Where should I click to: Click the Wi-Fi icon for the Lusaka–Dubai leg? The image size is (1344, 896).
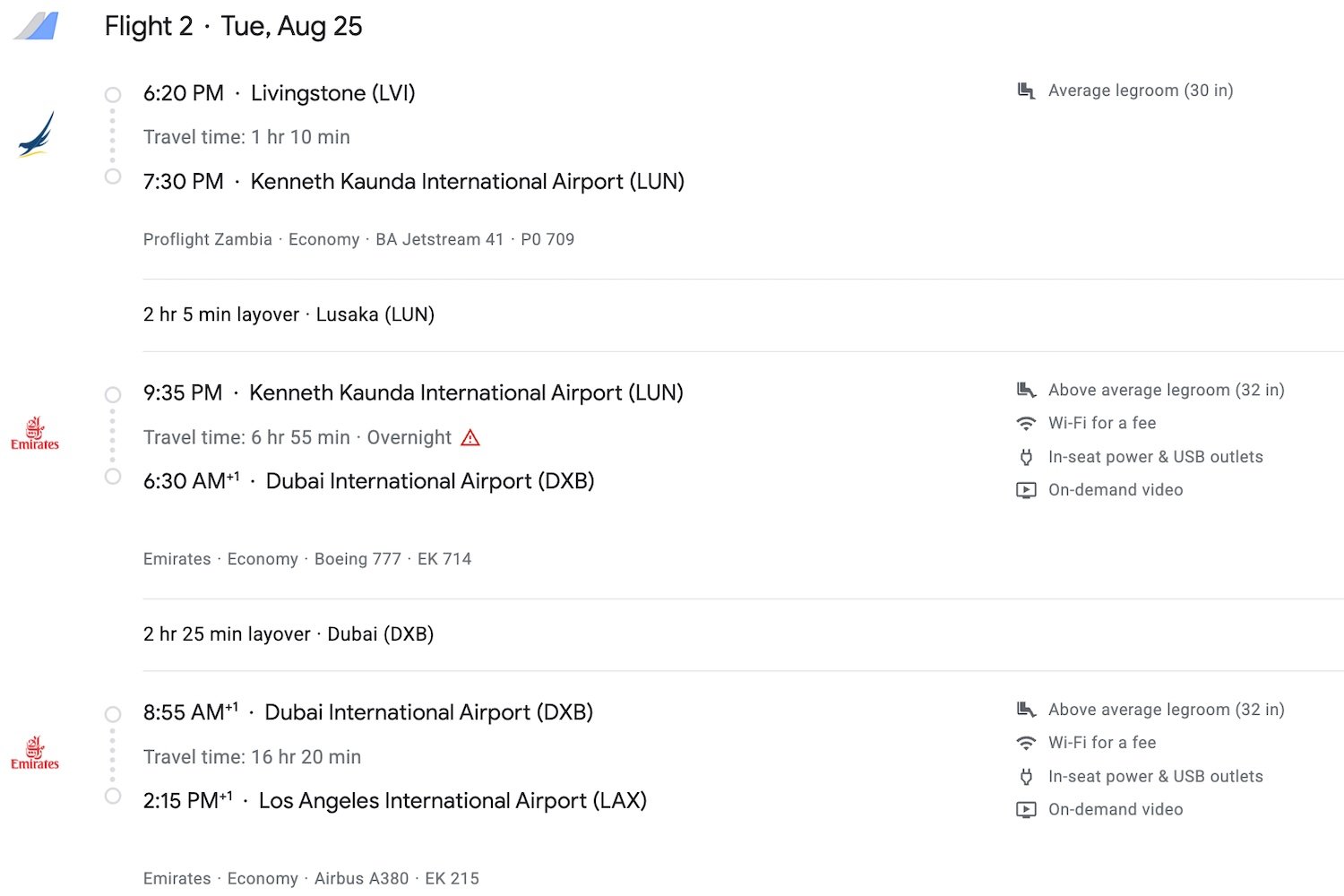pyautogui.click(x=1026, y=423)
